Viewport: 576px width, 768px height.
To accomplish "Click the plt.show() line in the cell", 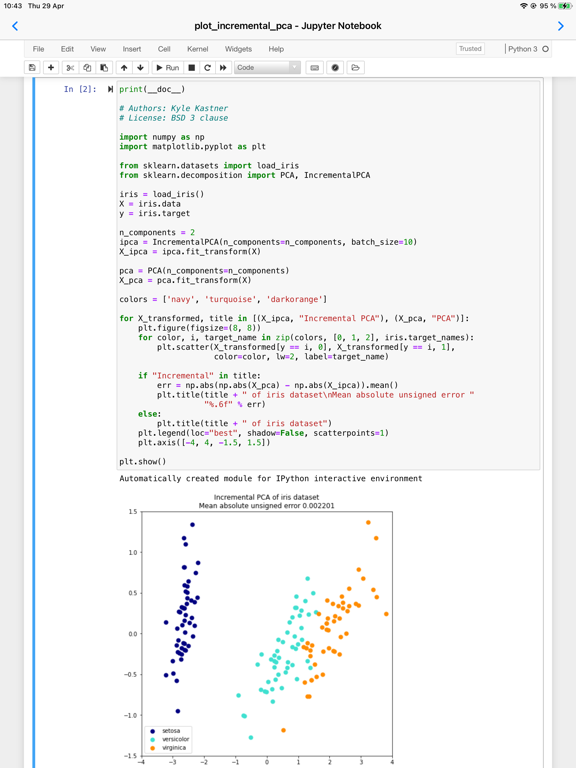I will click(x=143, y=462).
